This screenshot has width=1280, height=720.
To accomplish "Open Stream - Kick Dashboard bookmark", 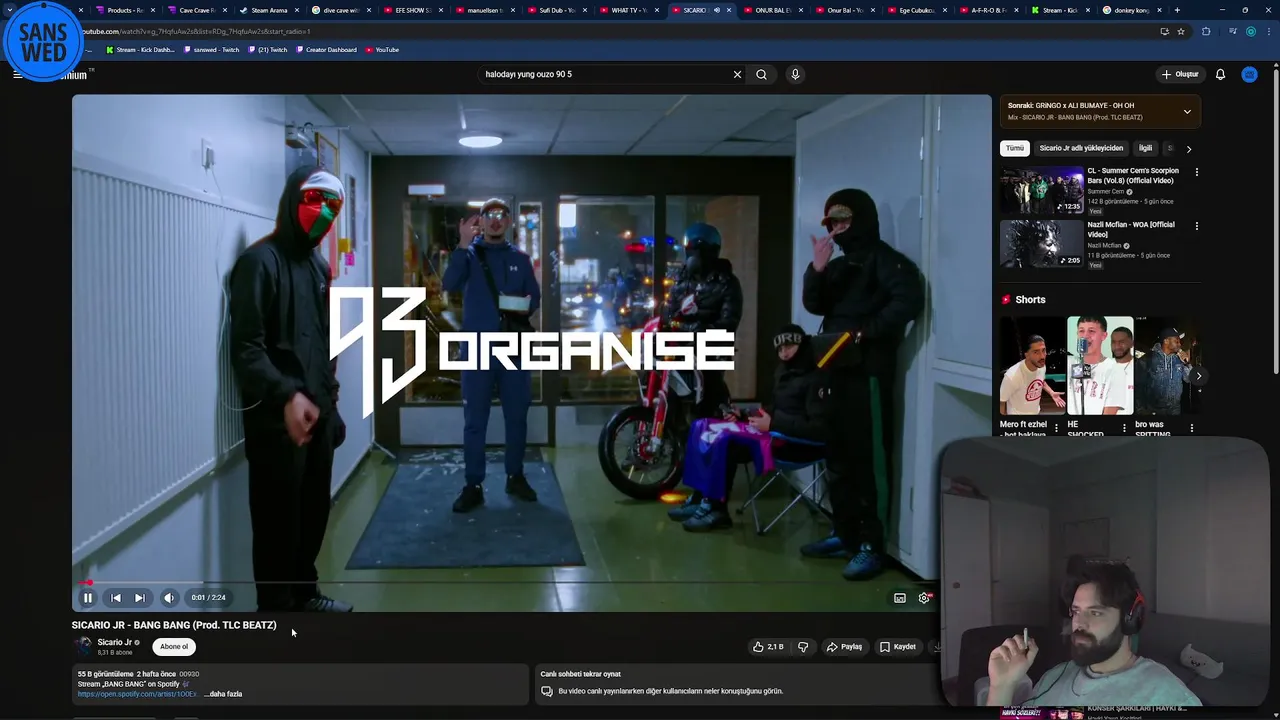I will 140,50.
